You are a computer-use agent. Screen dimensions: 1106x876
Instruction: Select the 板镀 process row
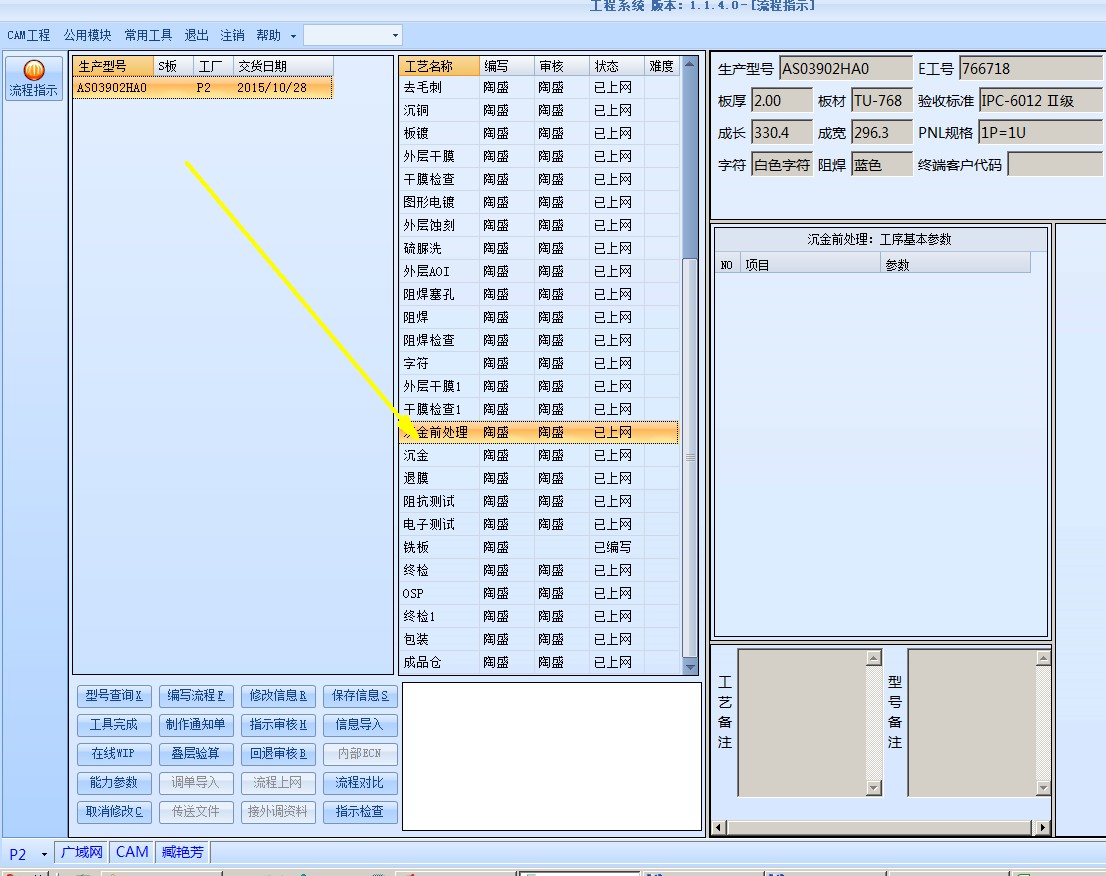539,133
